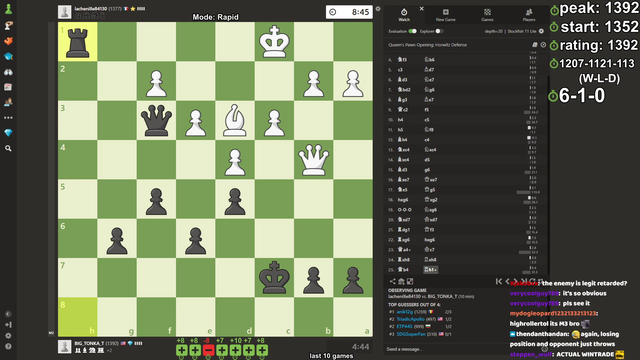Open the Puzzles icon in sidebar
The image size is (640, 360).
(8, 41)
